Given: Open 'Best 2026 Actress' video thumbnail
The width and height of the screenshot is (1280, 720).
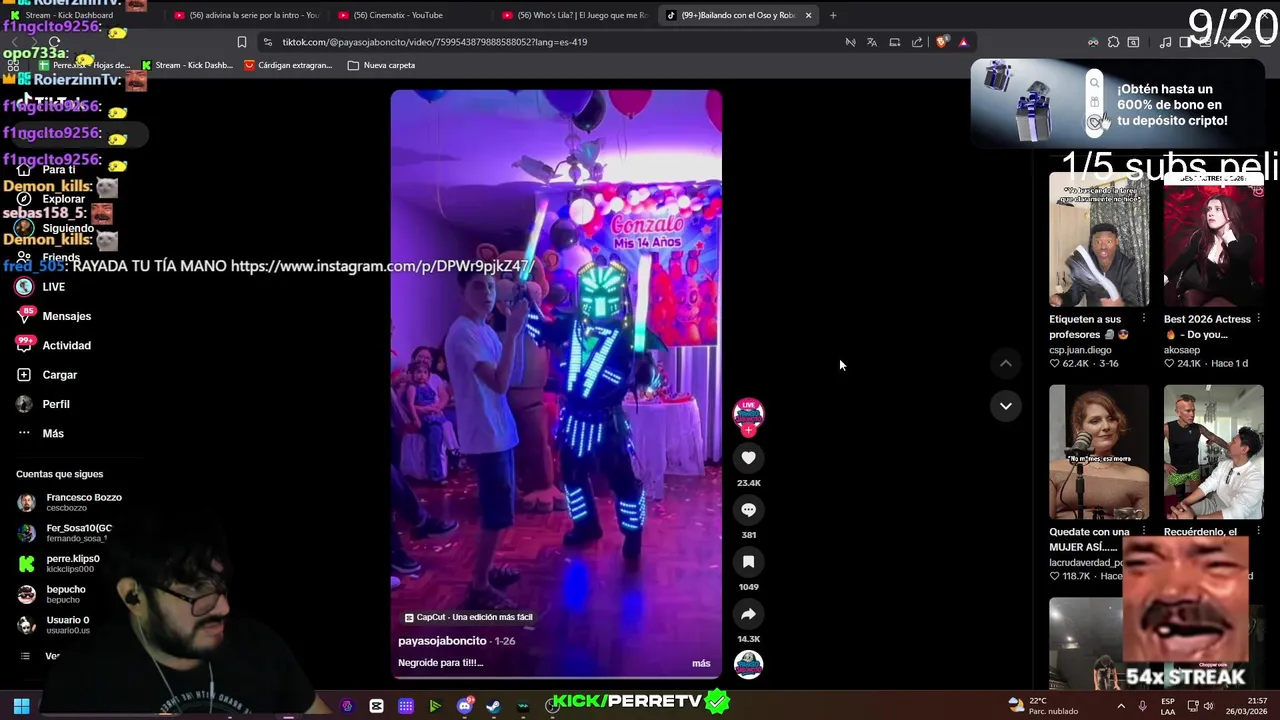Looking at the screenshot, I should [x=1213, y=239].
